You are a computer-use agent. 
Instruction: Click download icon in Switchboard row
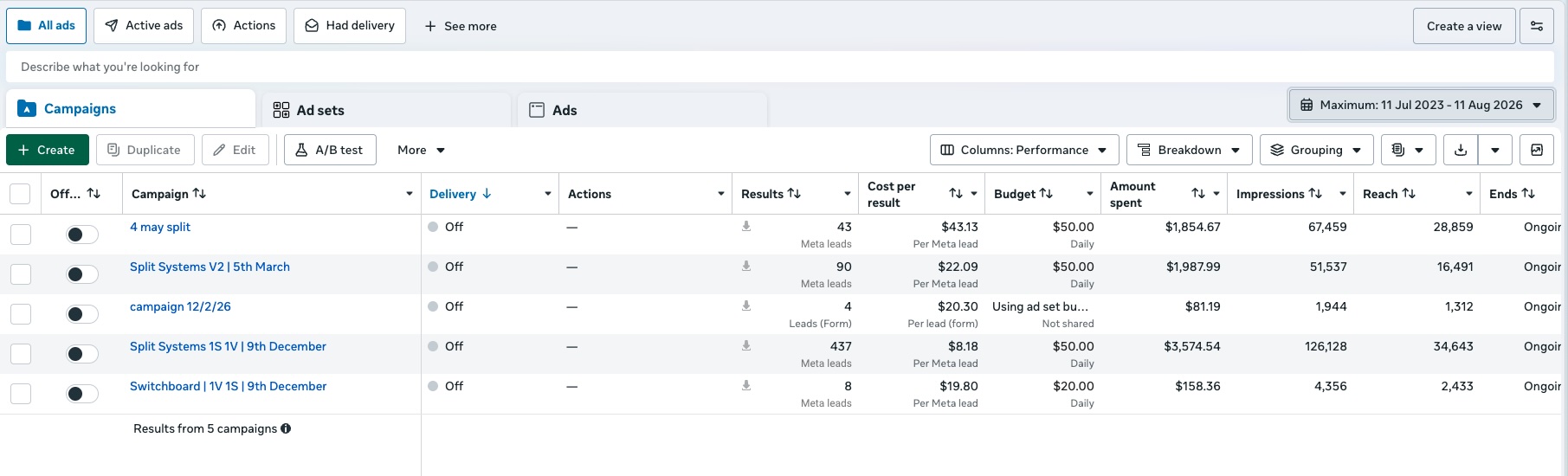pos(746,385)
